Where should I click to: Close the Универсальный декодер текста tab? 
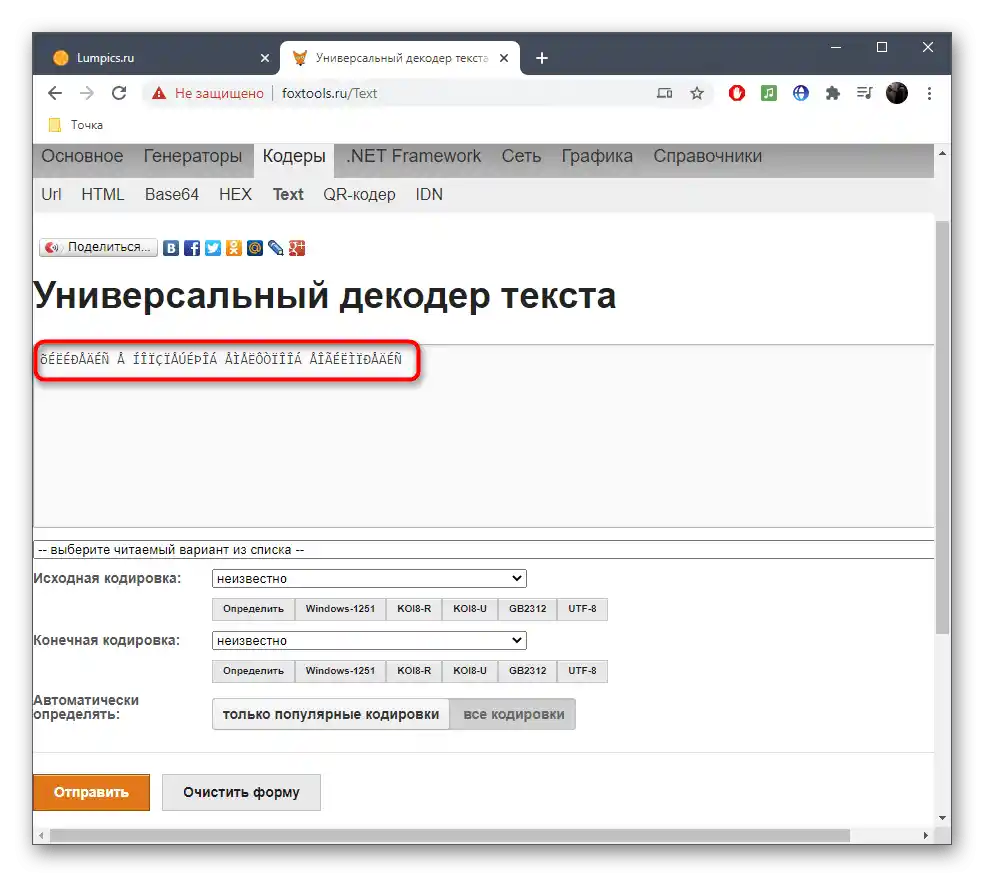(504, 58)
